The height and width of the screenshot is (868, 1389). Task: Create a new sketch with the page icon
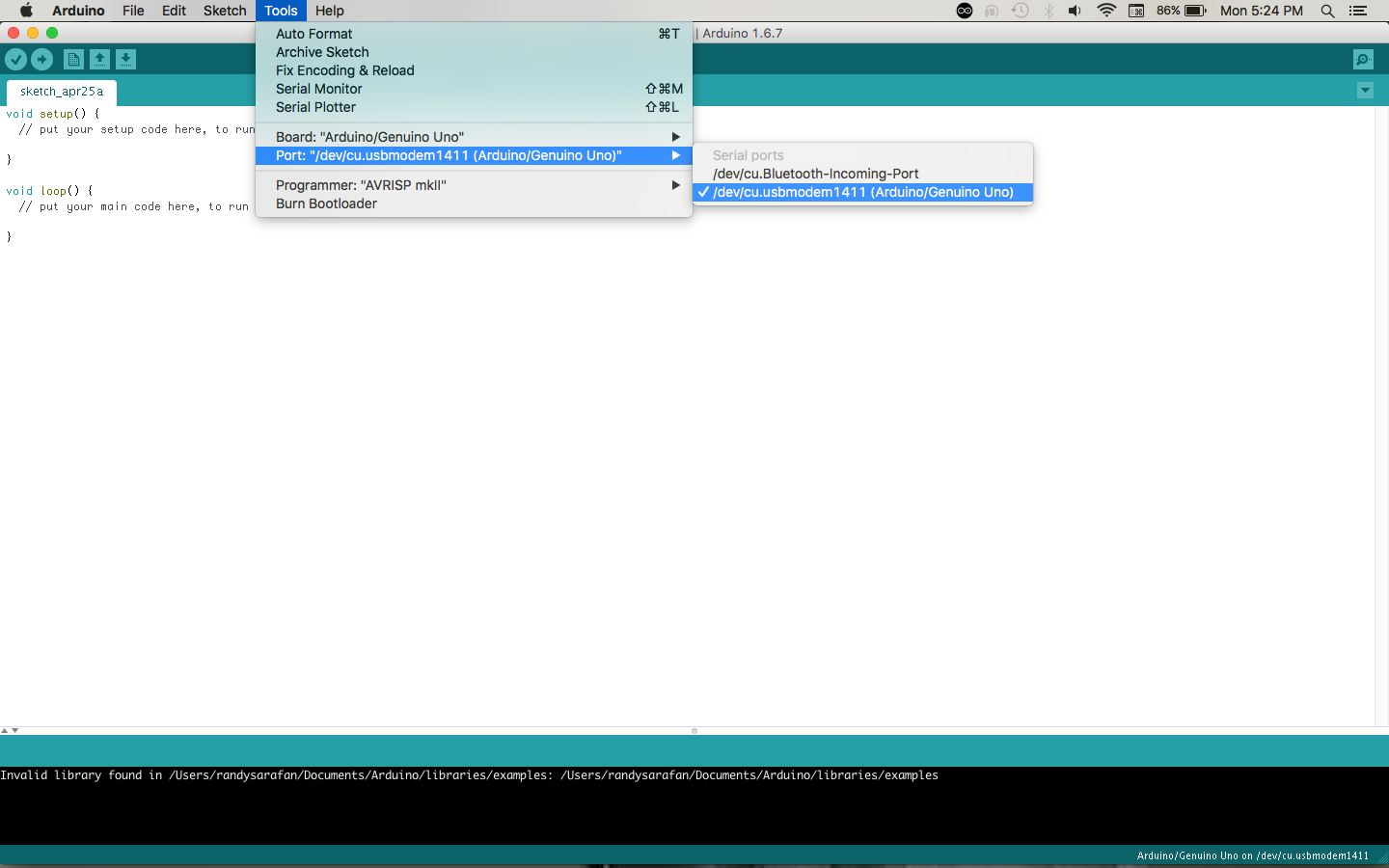73,60
